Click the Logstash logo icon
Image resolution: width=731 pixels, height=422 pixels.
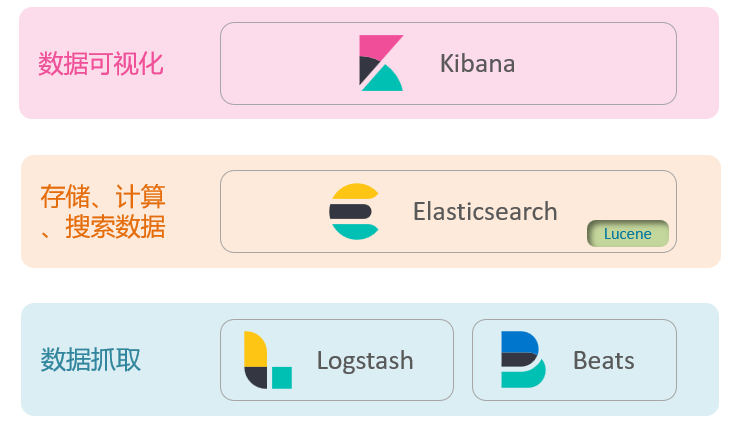(268, 360)
